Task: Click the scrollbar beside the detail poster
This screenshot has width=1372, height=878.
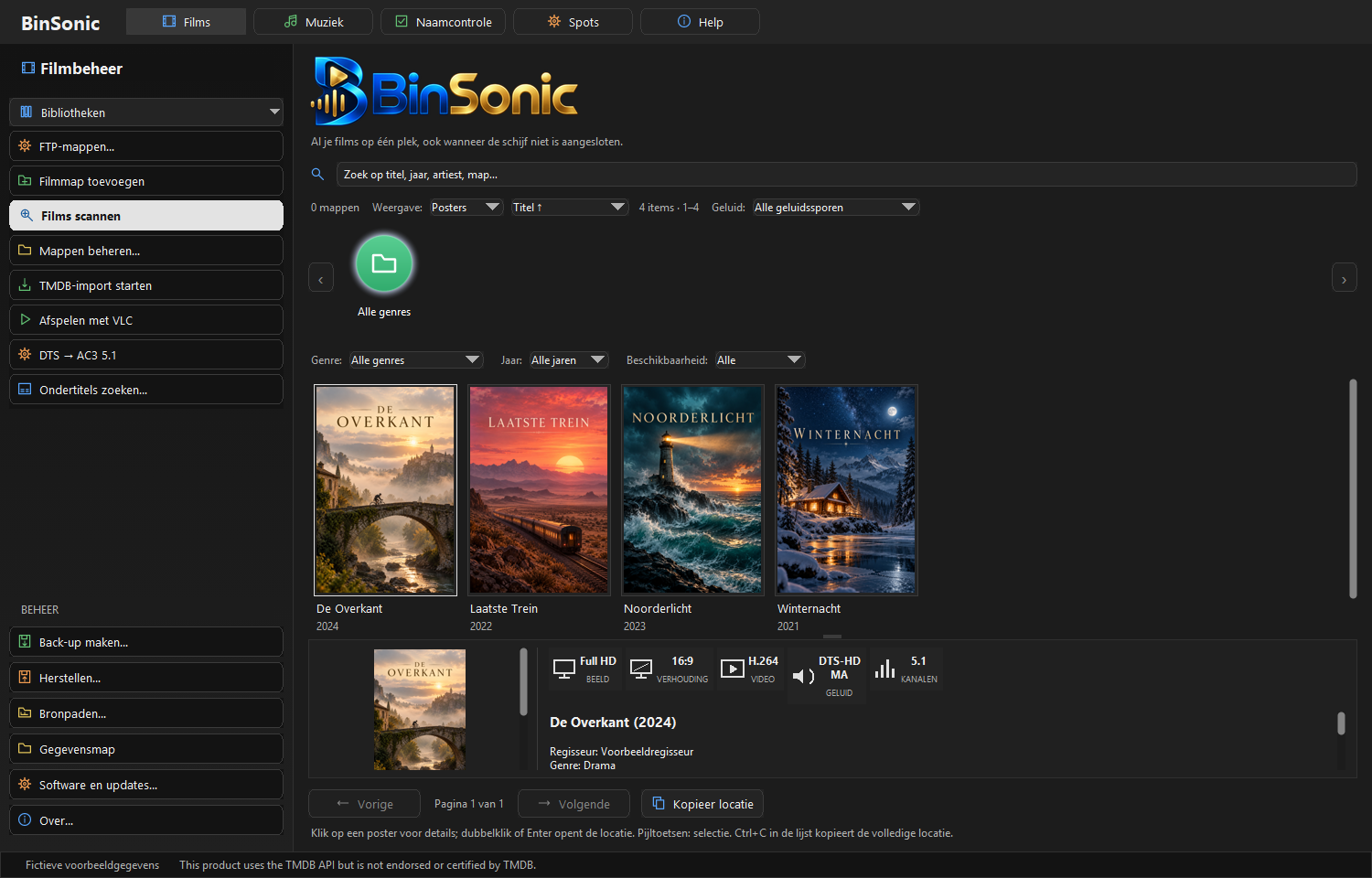Action: (x=523, y=682)
